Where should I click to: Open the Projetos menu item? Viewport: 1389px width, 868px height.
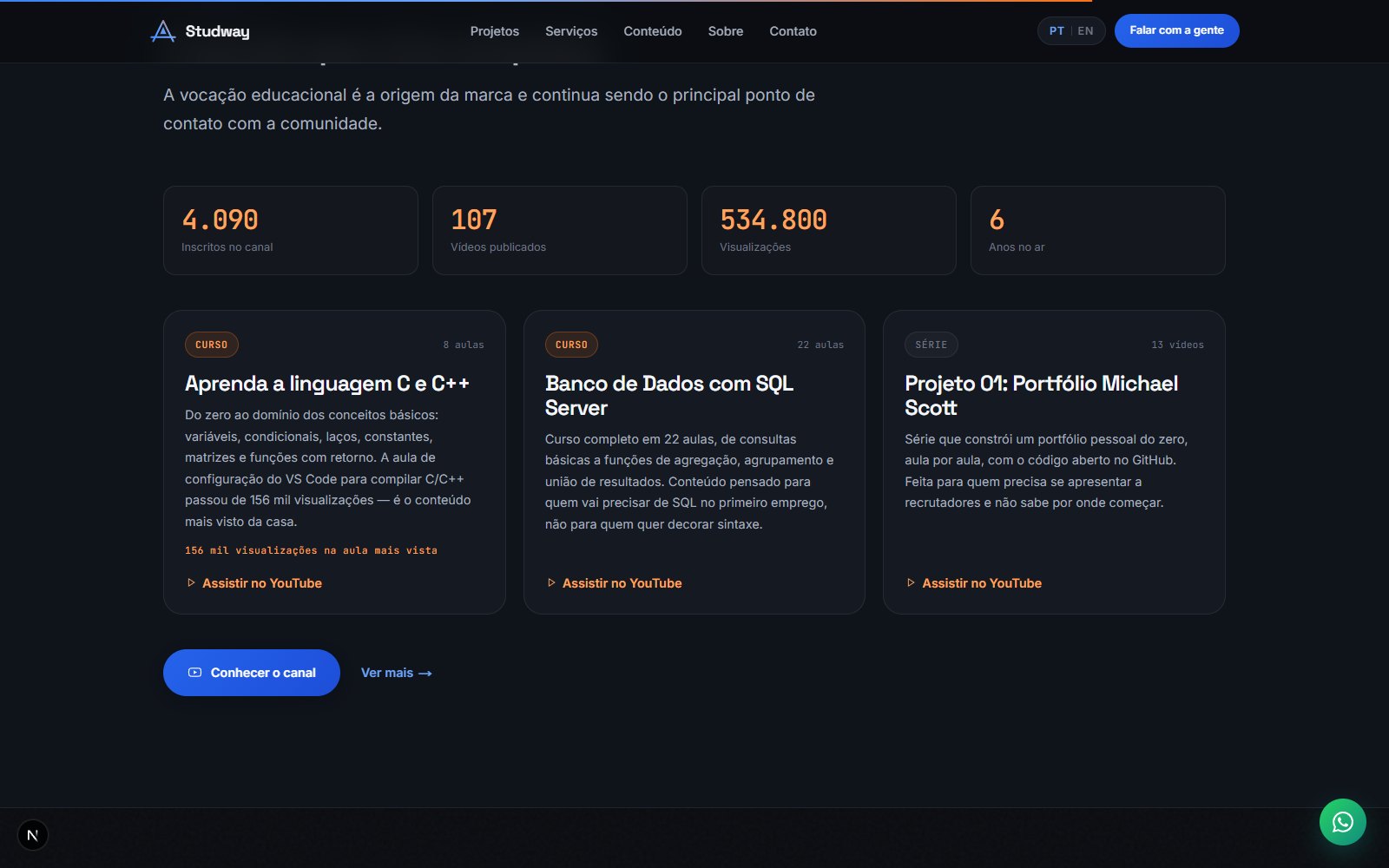pyautogui.click(x=495, y=31)
